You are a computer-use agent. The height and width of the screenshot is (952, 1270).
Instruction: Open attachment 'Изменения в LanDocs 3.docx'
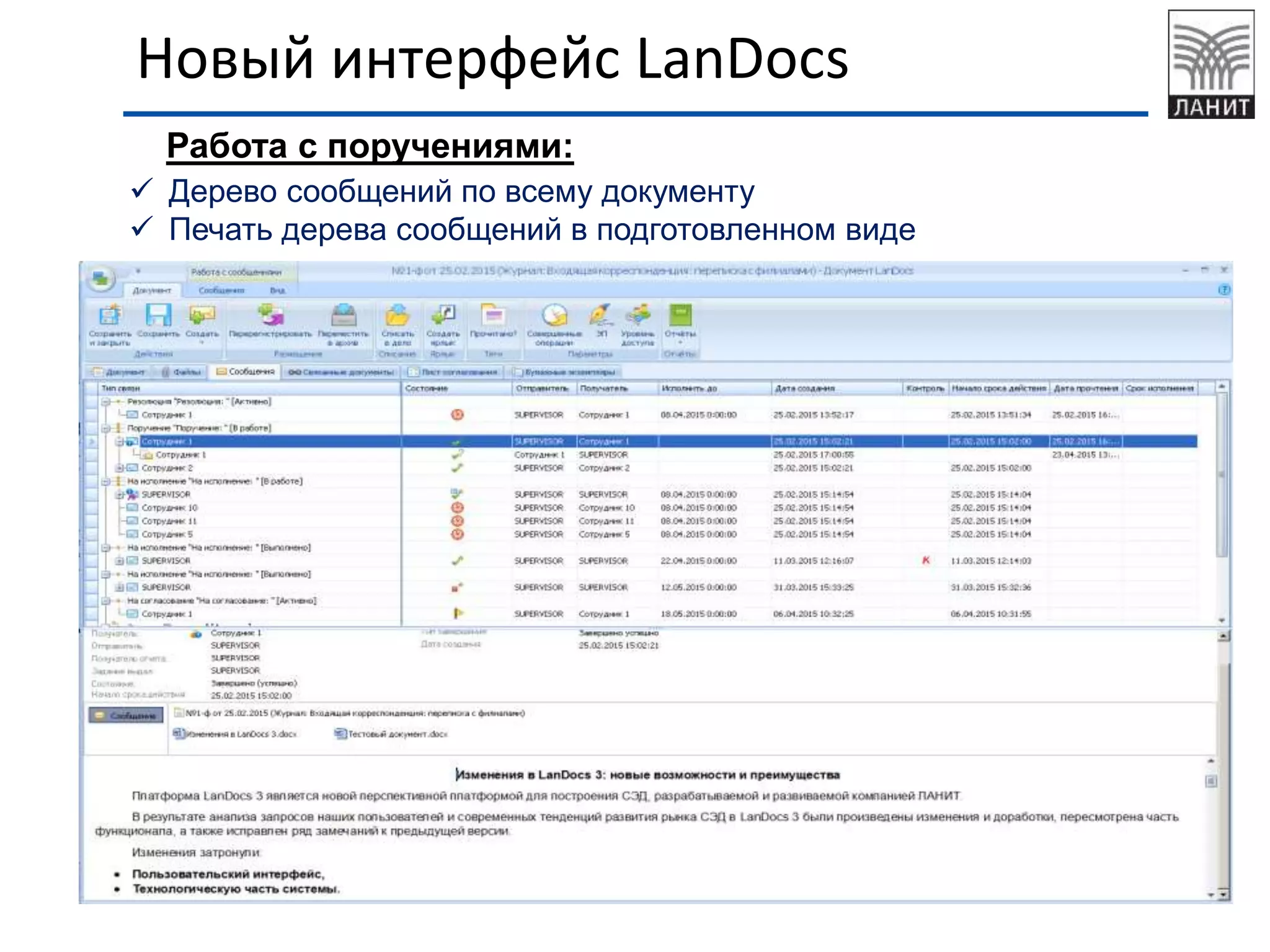235,734
